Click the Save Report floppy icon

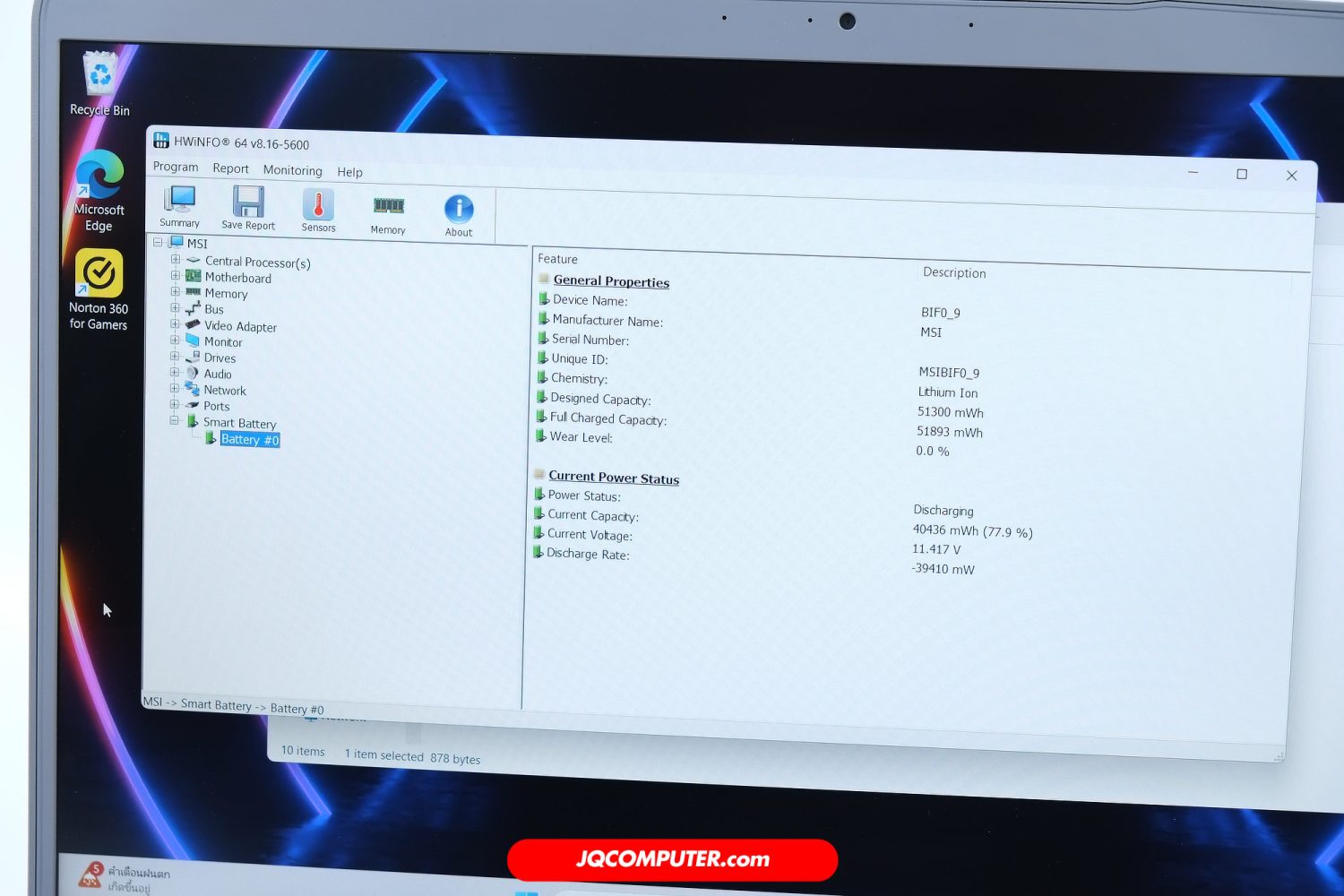pyautogui.click(x=248, y=202)
